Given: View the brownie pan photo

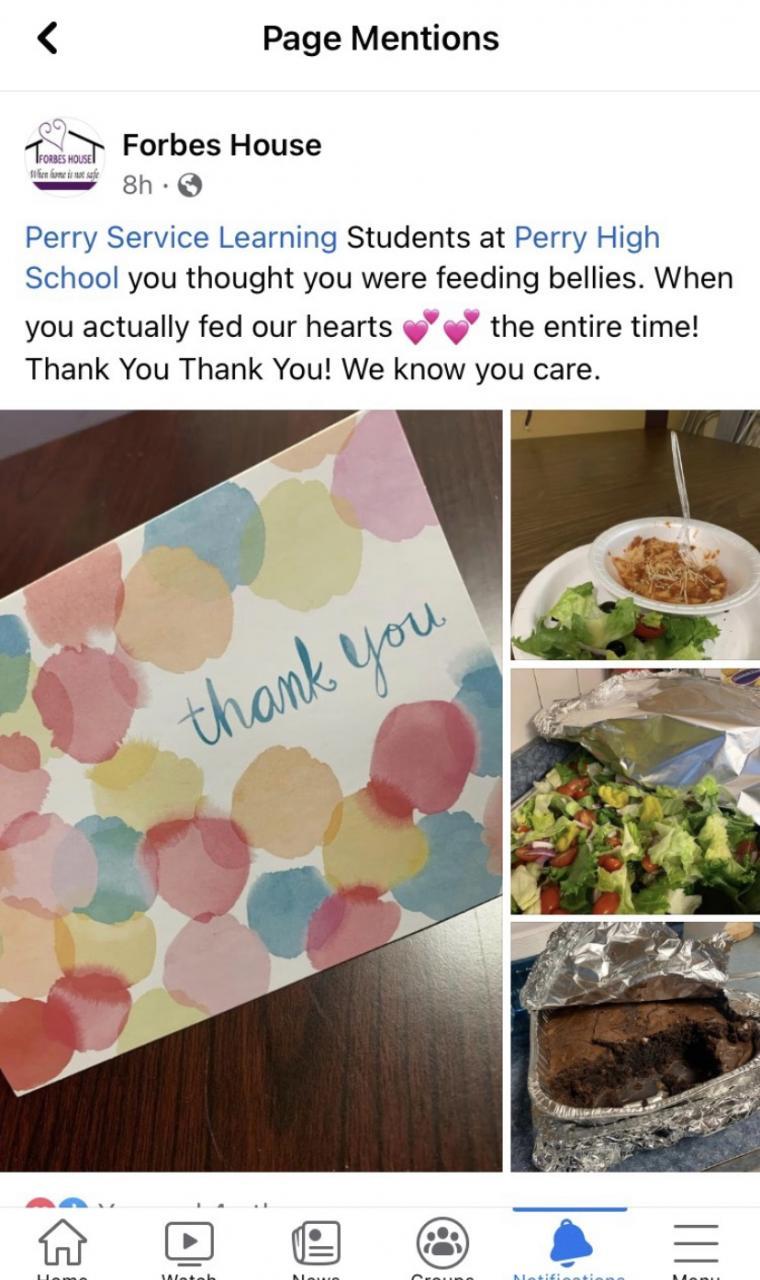Looking at the screenshot, I should (635, 1046).
